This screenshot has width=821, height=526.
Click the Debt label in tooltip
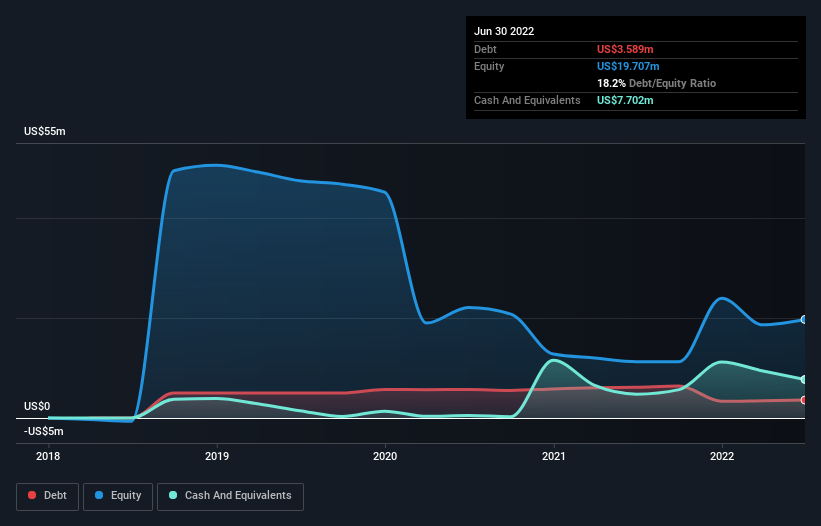coord(485,49)
